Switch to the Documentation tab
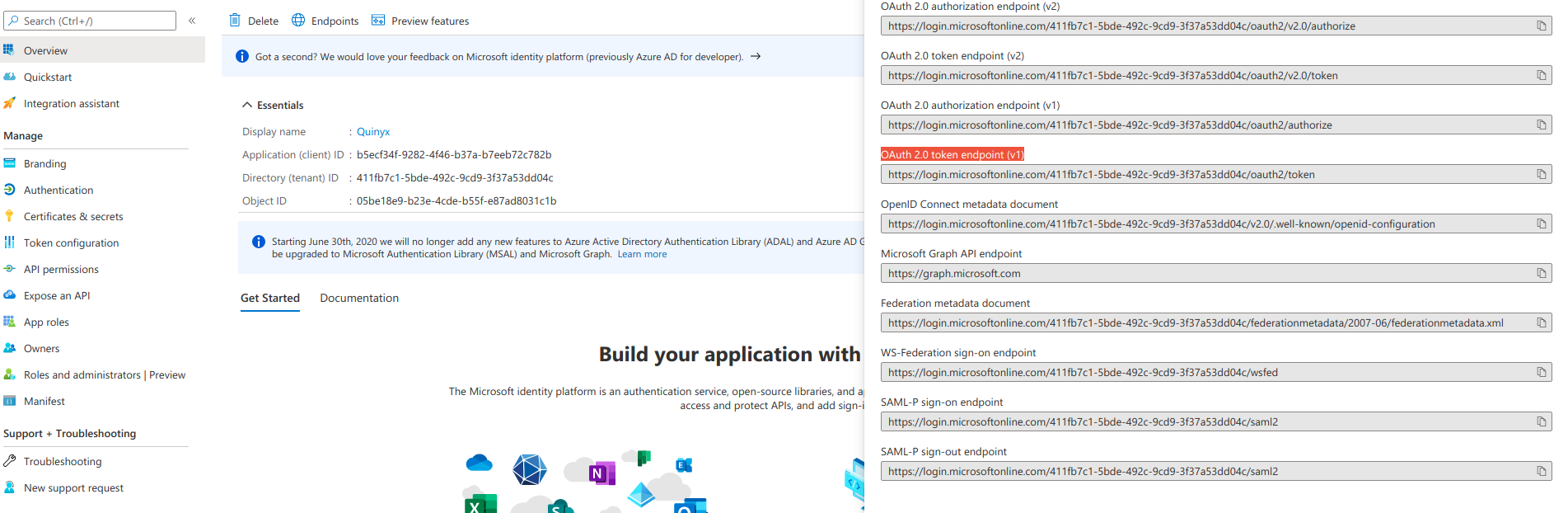This screenshot has height=513, width=1568. point(359,298)
